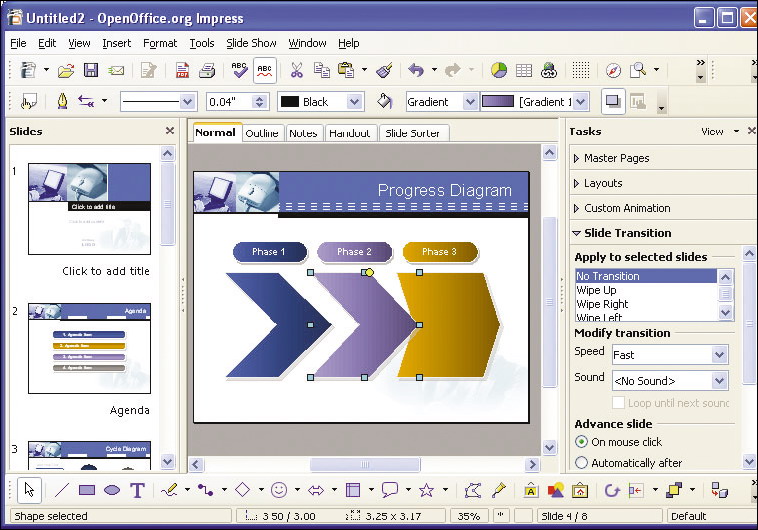
Task: Open the Tasks View menu
Action: click(x=720, y=131)
